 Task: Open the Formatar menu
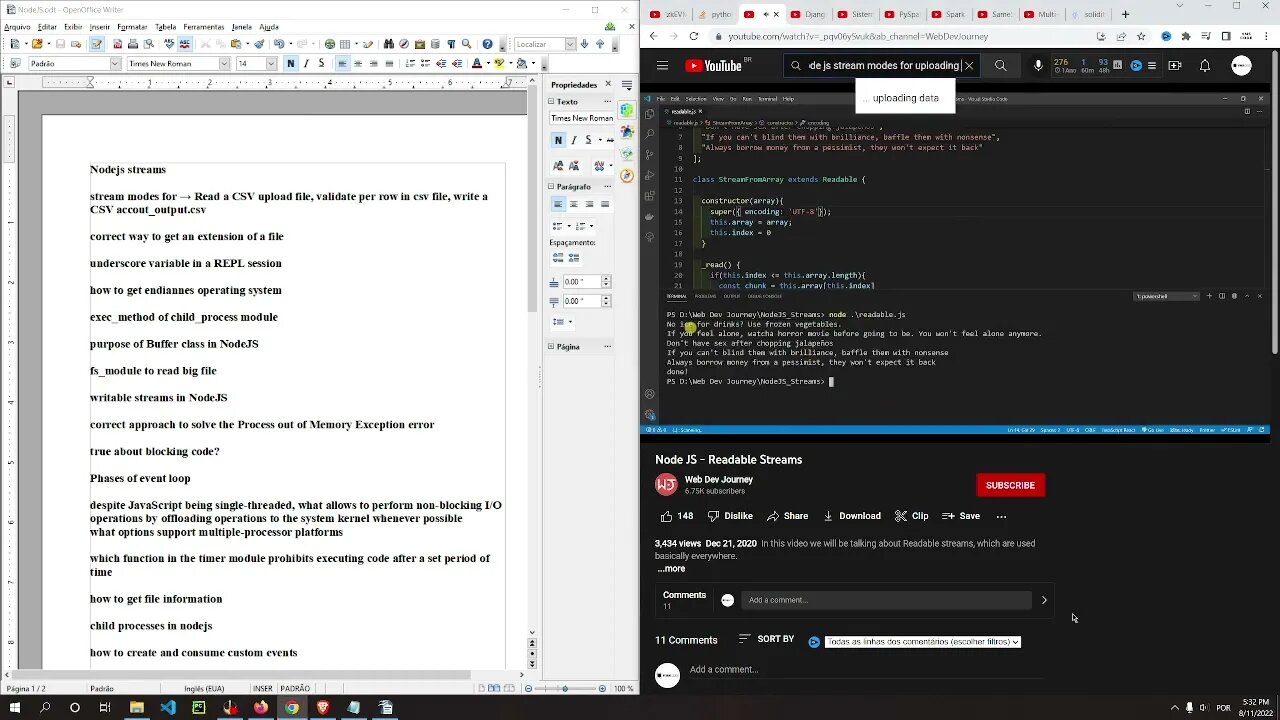(x=132, y=27)
